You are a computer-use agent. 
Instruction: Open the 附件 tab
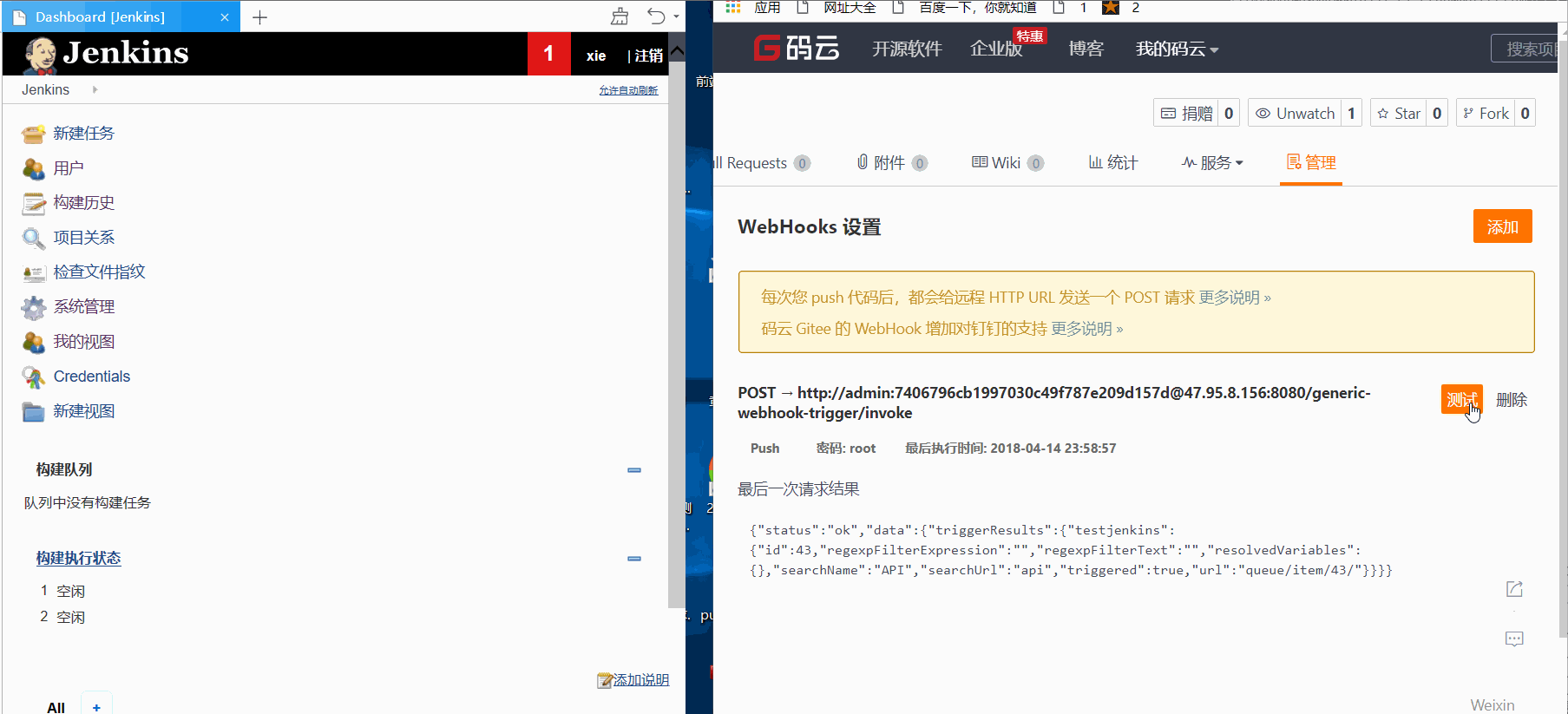click(x=892, y=162)
